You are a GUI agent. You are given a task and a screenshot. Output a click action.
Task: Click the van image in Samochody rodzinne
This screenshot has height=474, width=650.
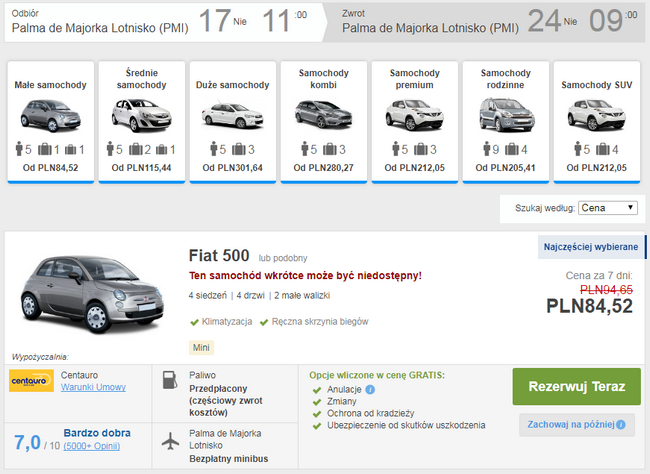pyautogui.click(x=507, y=115)
